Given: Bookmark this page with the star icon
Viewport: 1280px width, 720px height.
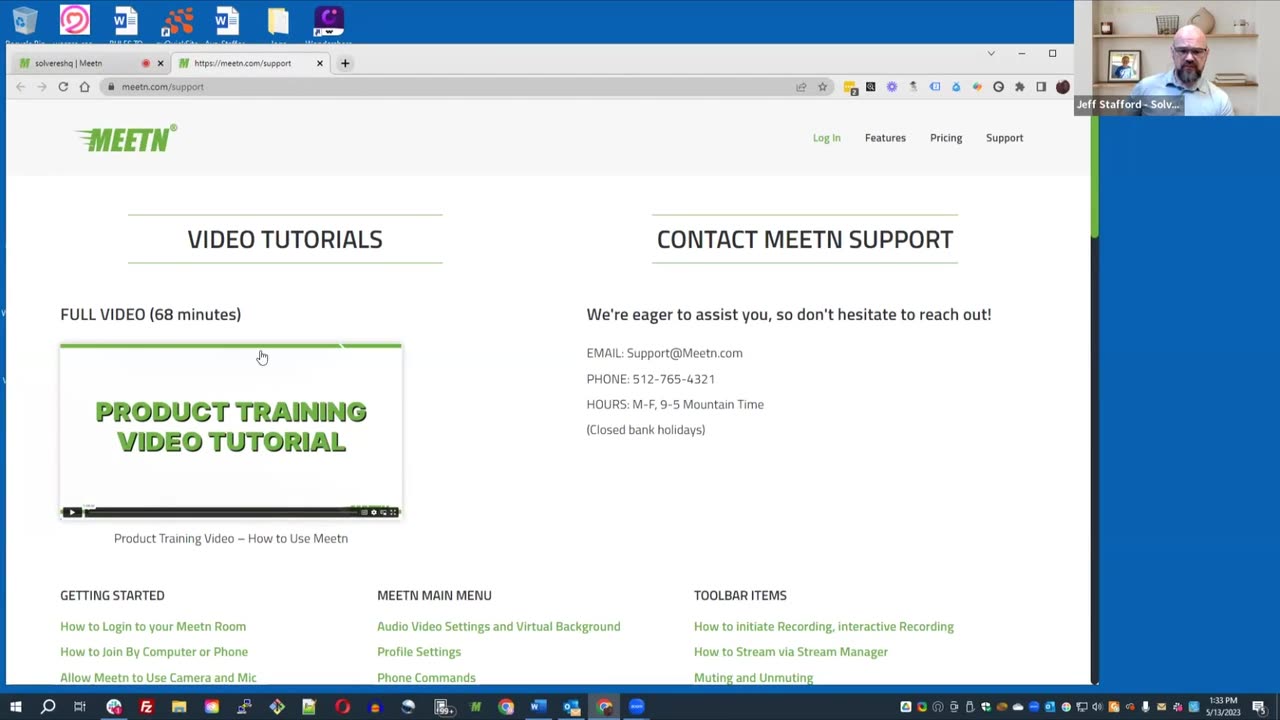Looking at the screenshot, I should click(x=822, y=87).
